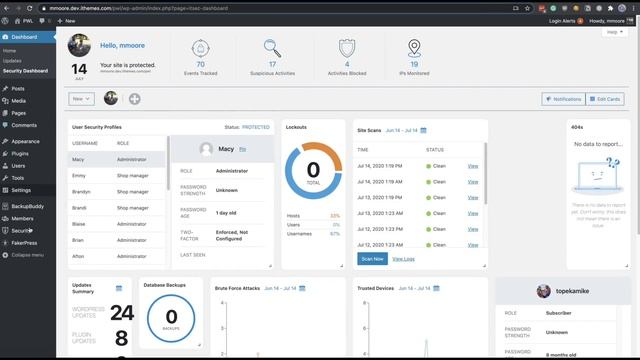Image resolution: width=640 pixels, height=360 pixels.
Task: View the Jul 12, 2020 1:23 PM scan
Action: 473,229
